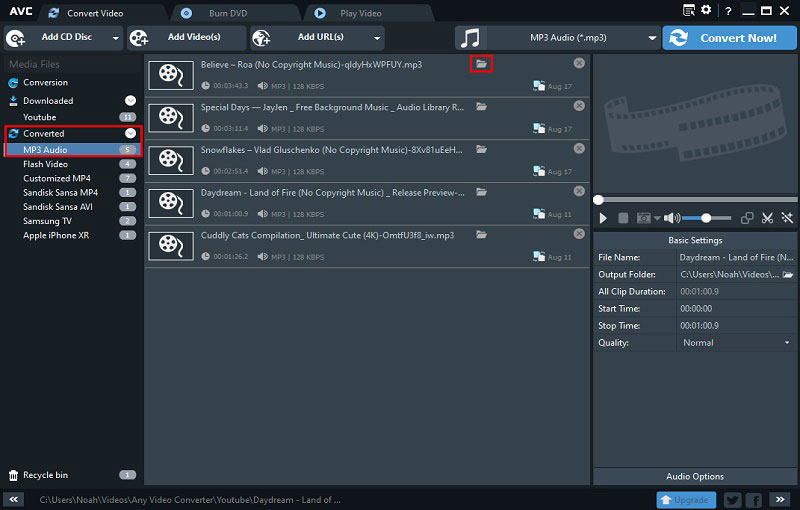Remove Daydream - Land of Fire item
The width and height of the screenshot is (800, 510).
click(x=579, y=191)
